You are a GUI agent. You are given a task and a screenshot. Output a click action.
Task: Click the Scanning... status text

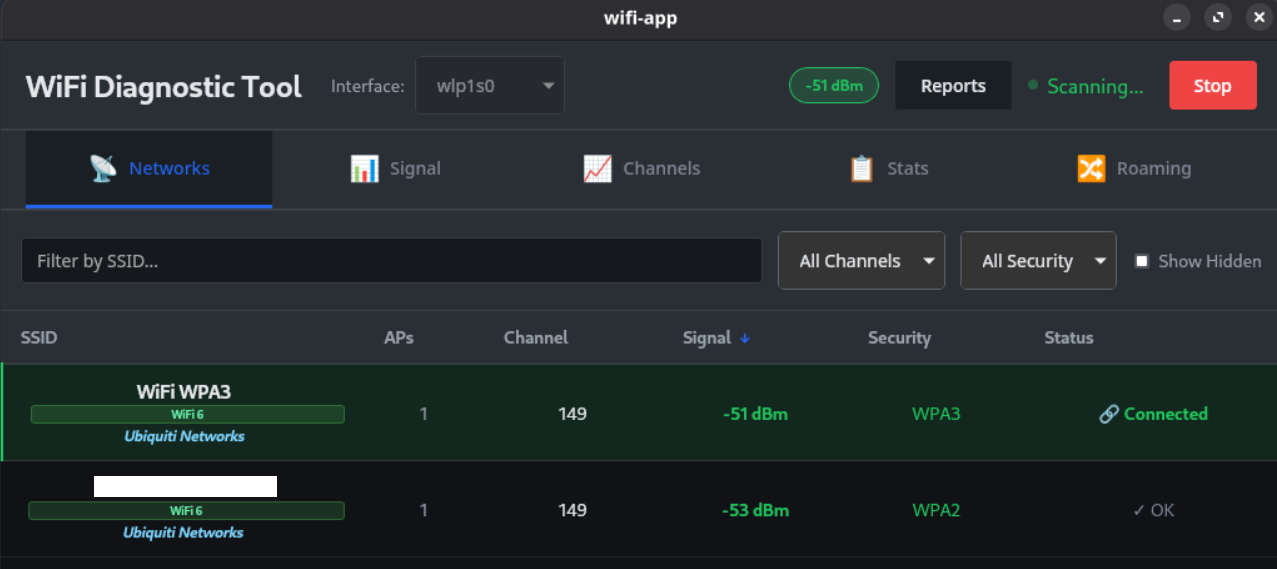(x=1095, y=87)
